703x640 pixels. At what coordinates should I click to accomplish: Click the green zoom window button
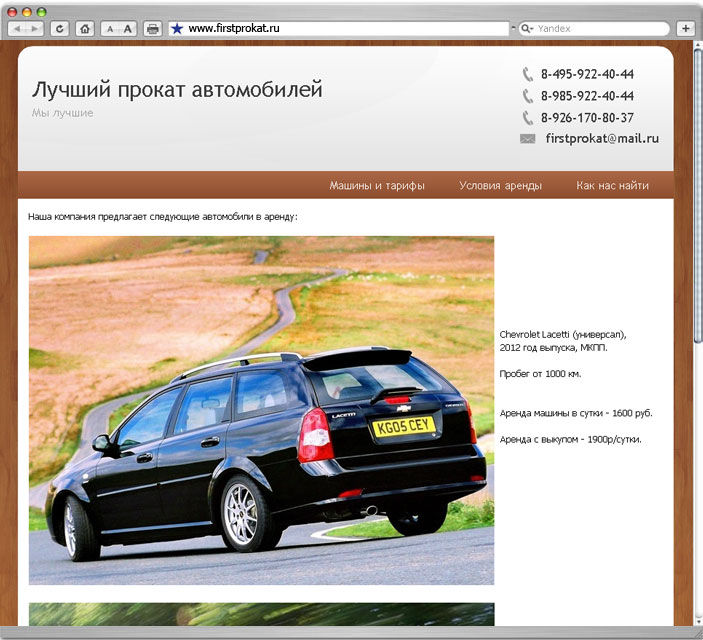click(42, 12)
